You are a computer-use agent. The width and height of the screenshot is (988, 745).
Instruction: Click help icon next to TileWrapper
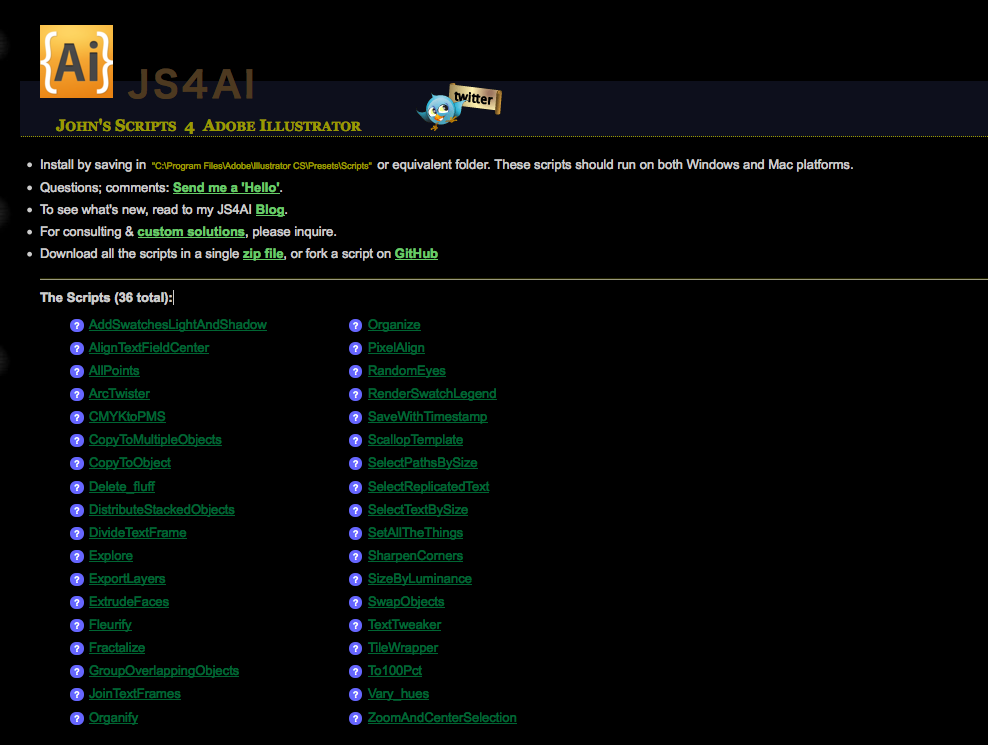click(356, 649)
